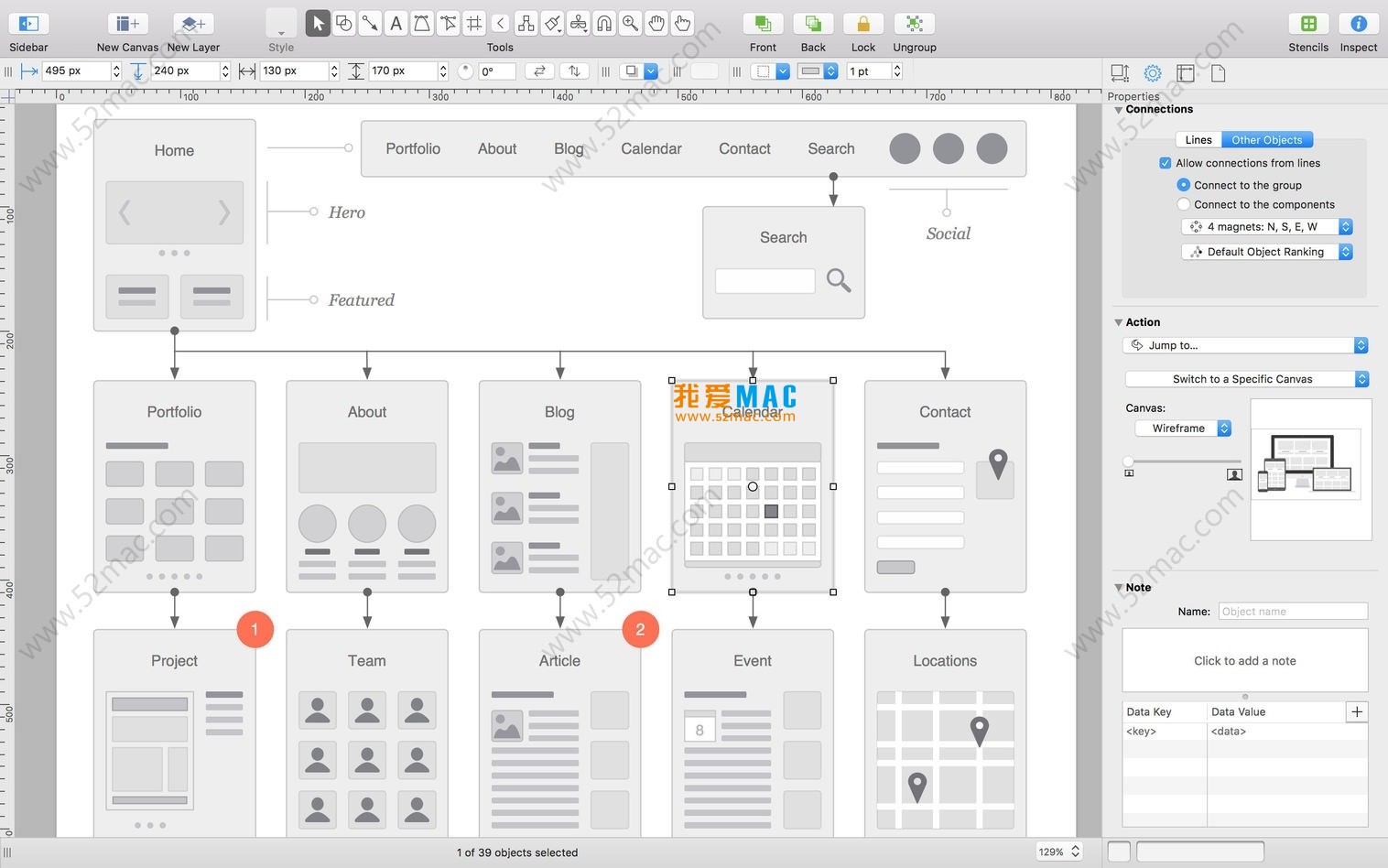Image resolution: width=1388 pixels, height=868 pixels.
Task: Collapse the Connections section
Action: click(1118, 110)
